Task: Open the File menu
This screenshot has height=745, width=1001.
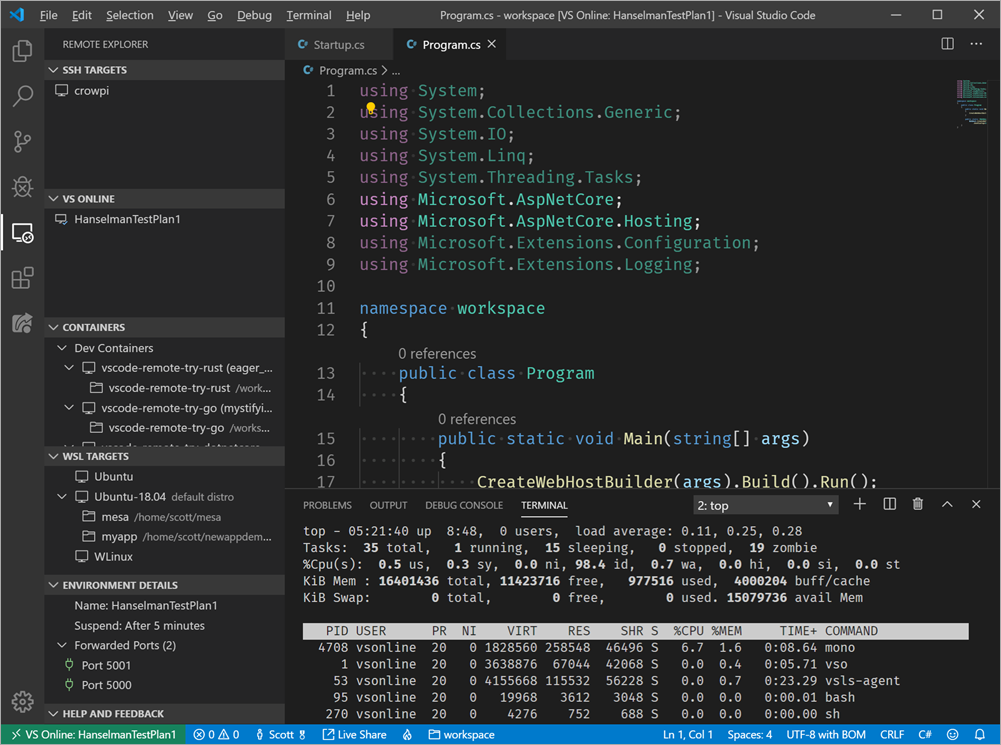Action: (x=49, y=15)
